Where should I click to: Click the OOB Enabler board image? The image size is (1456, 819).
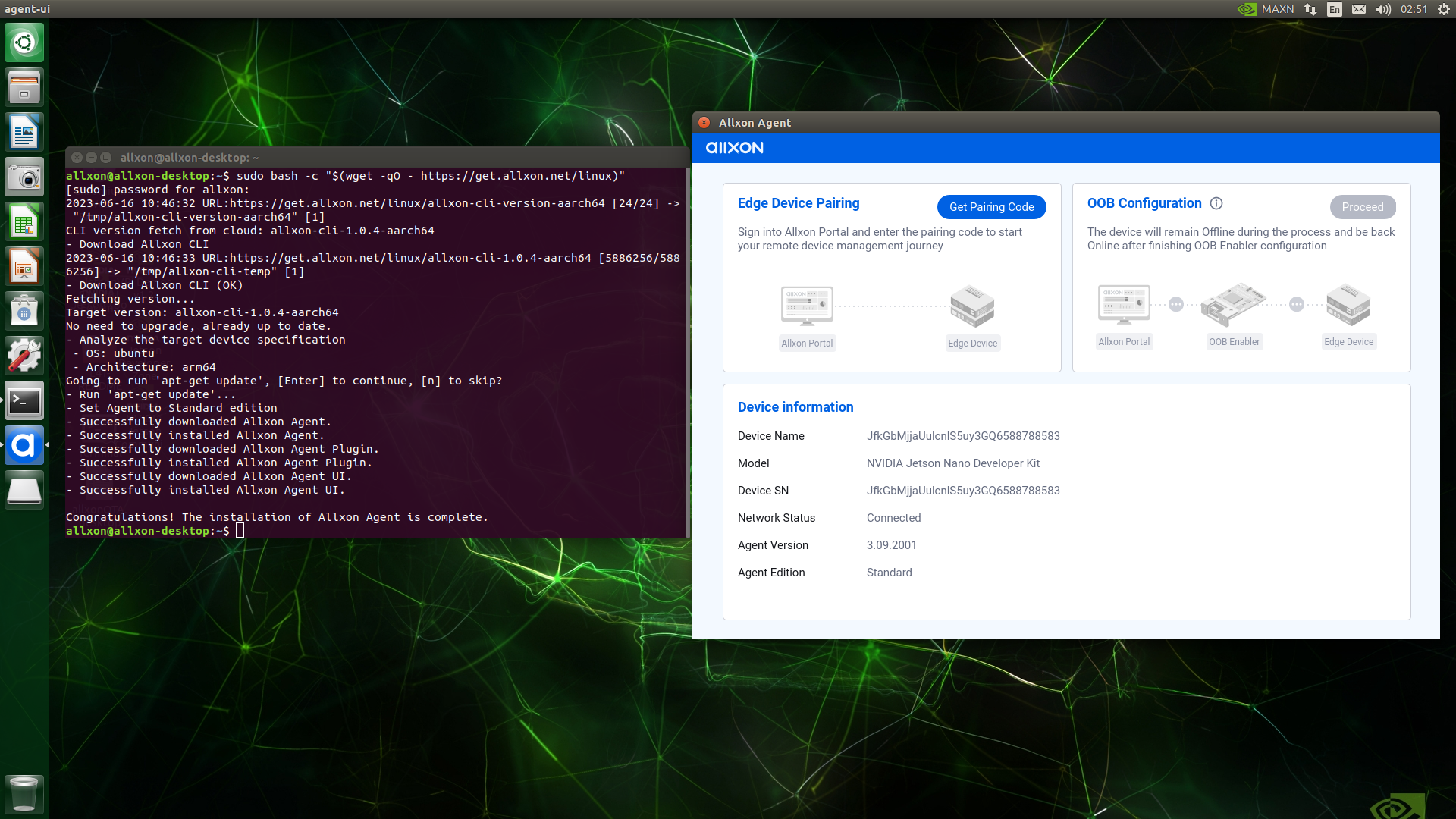click(1234, 305)
